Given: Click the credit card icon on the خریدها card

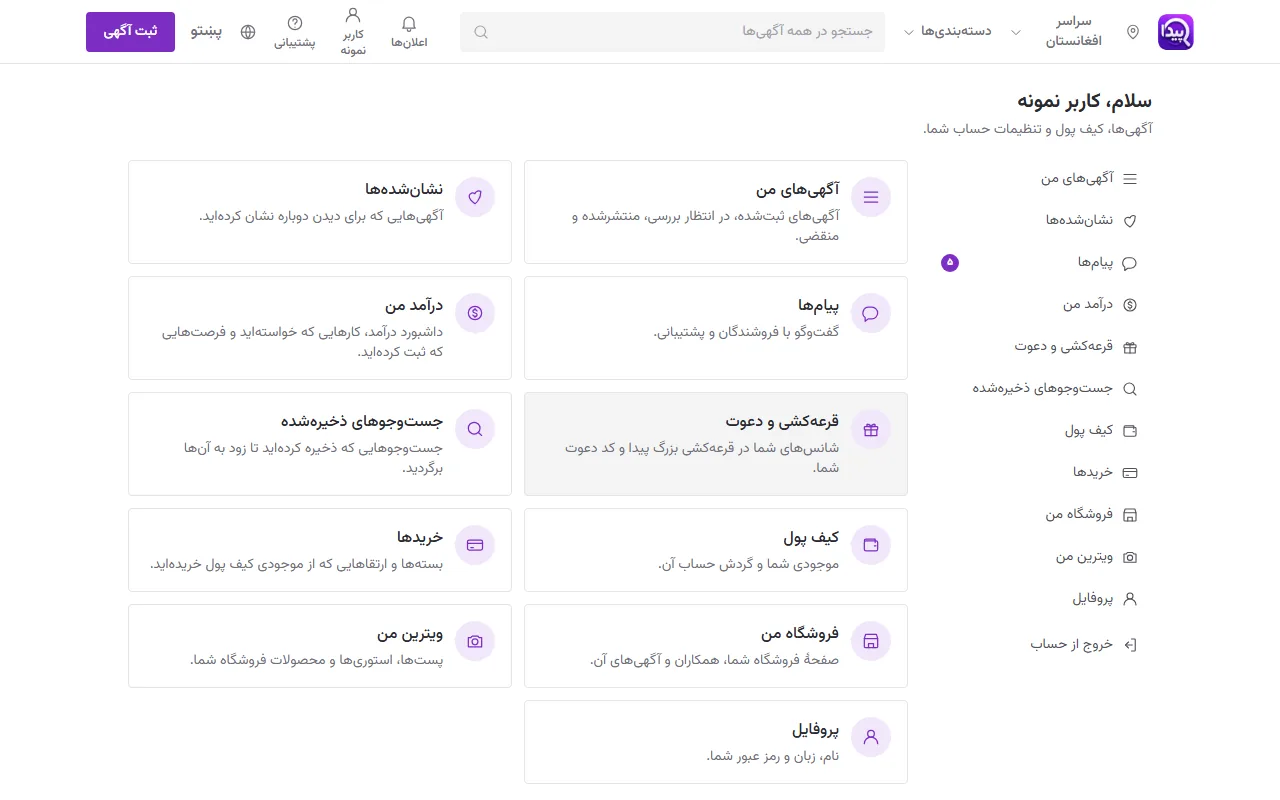Looking at the screenshot, I should pos(475,545).
